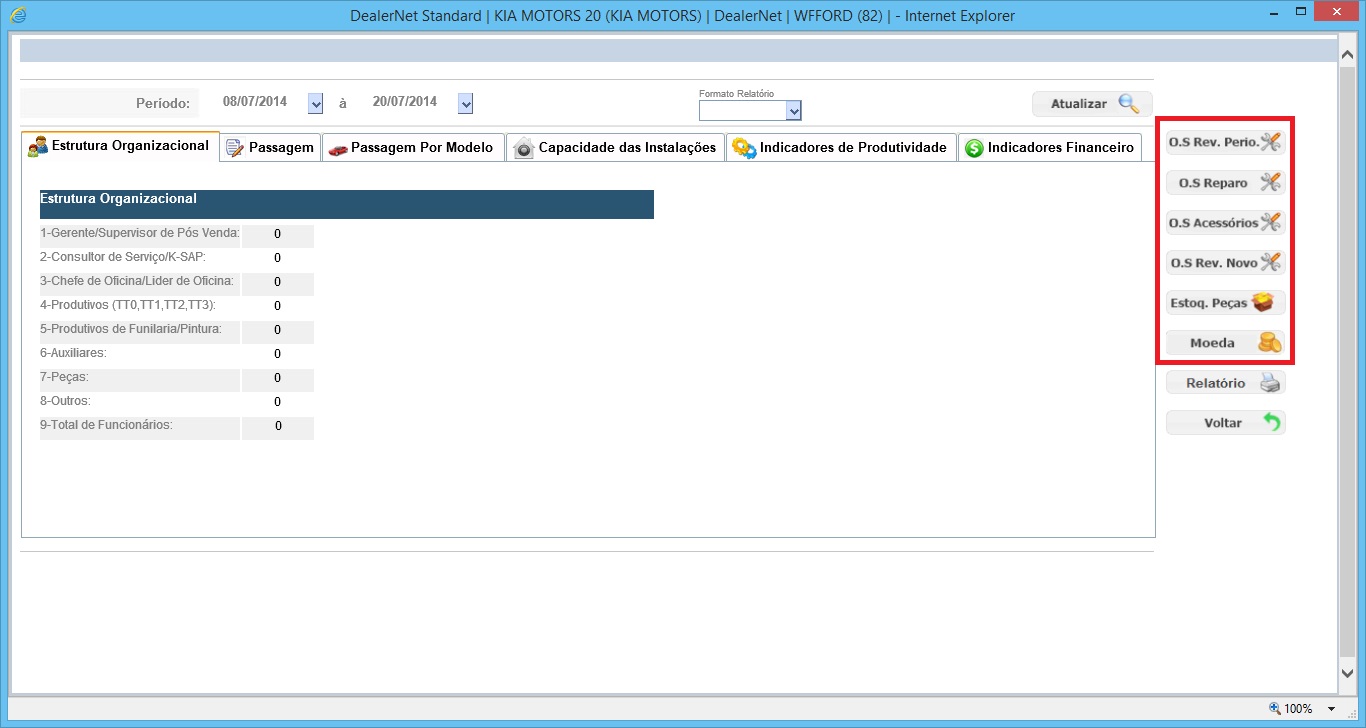
Task: Click the camera icon of Capacidade das Instalações
Action: pyautogui.click(x=524, y=149)
